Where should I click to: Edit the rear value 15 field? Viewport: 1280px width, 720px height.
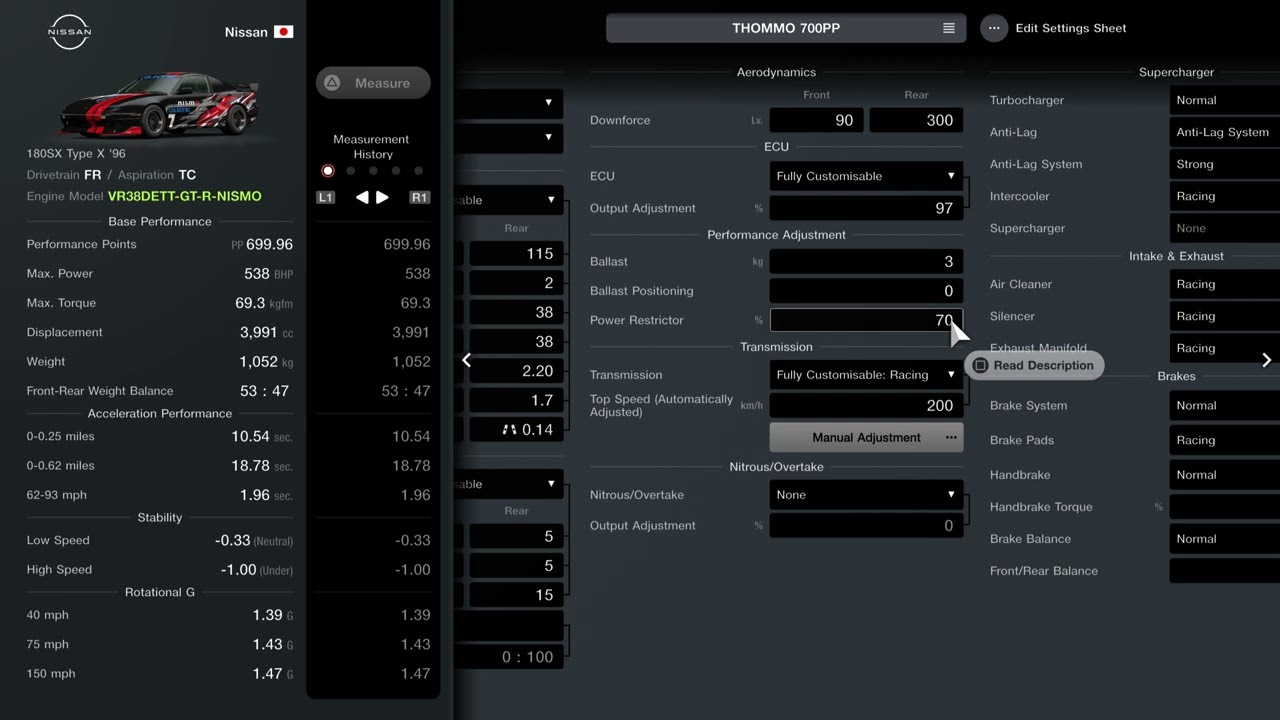click(x=516, y=595)
